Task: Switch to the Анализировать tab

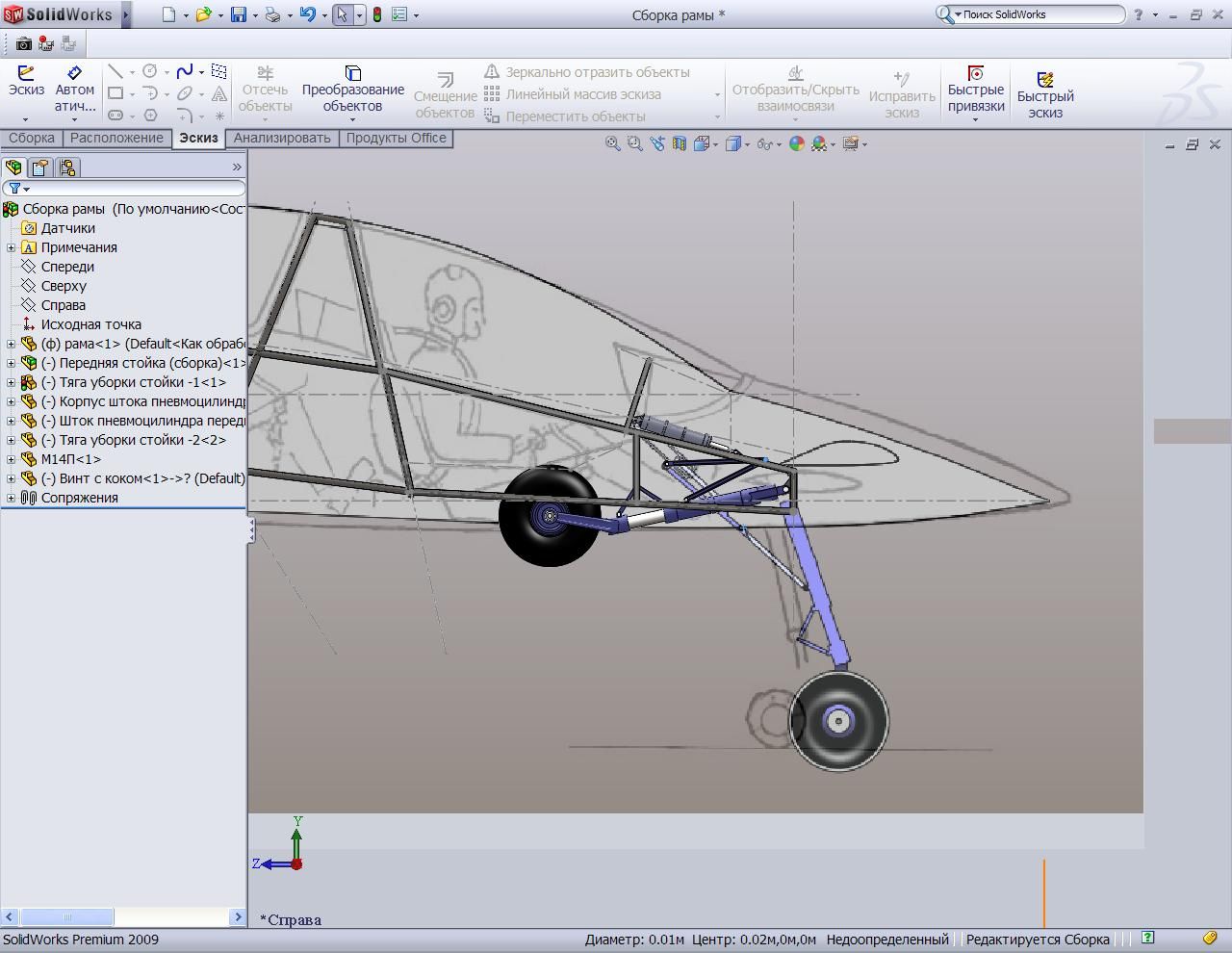Action: [282, 138]
